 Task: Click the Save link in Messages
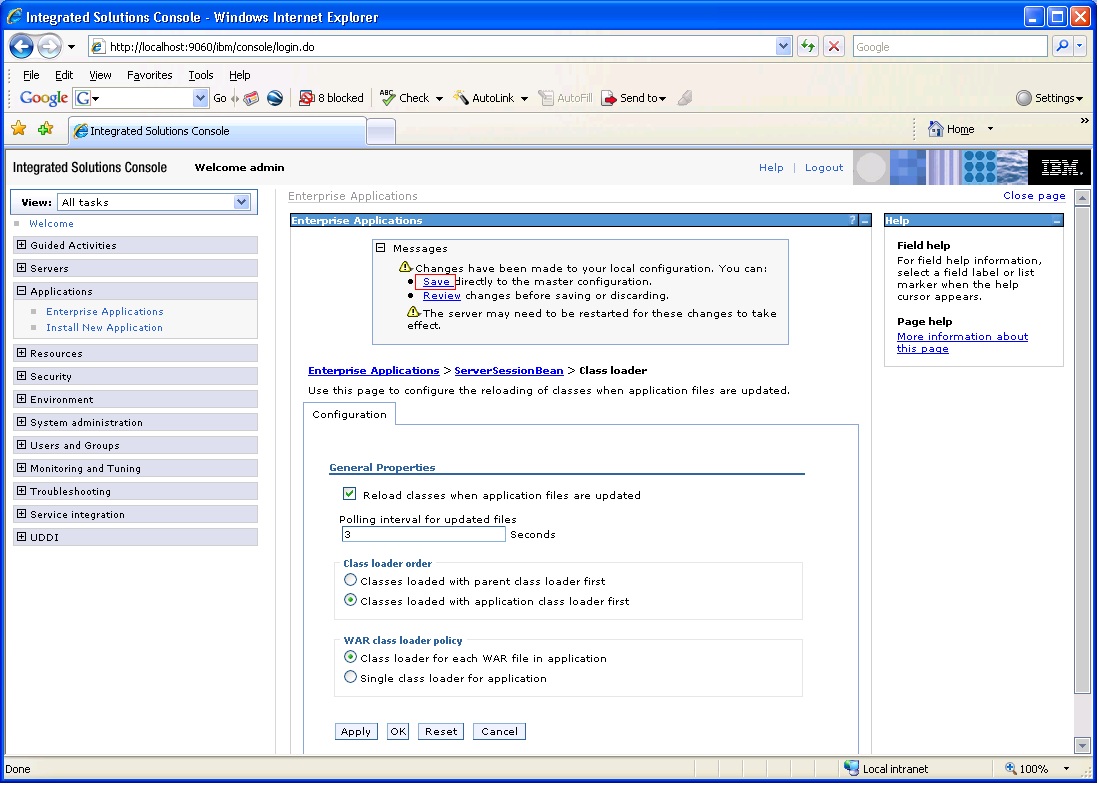436,282
